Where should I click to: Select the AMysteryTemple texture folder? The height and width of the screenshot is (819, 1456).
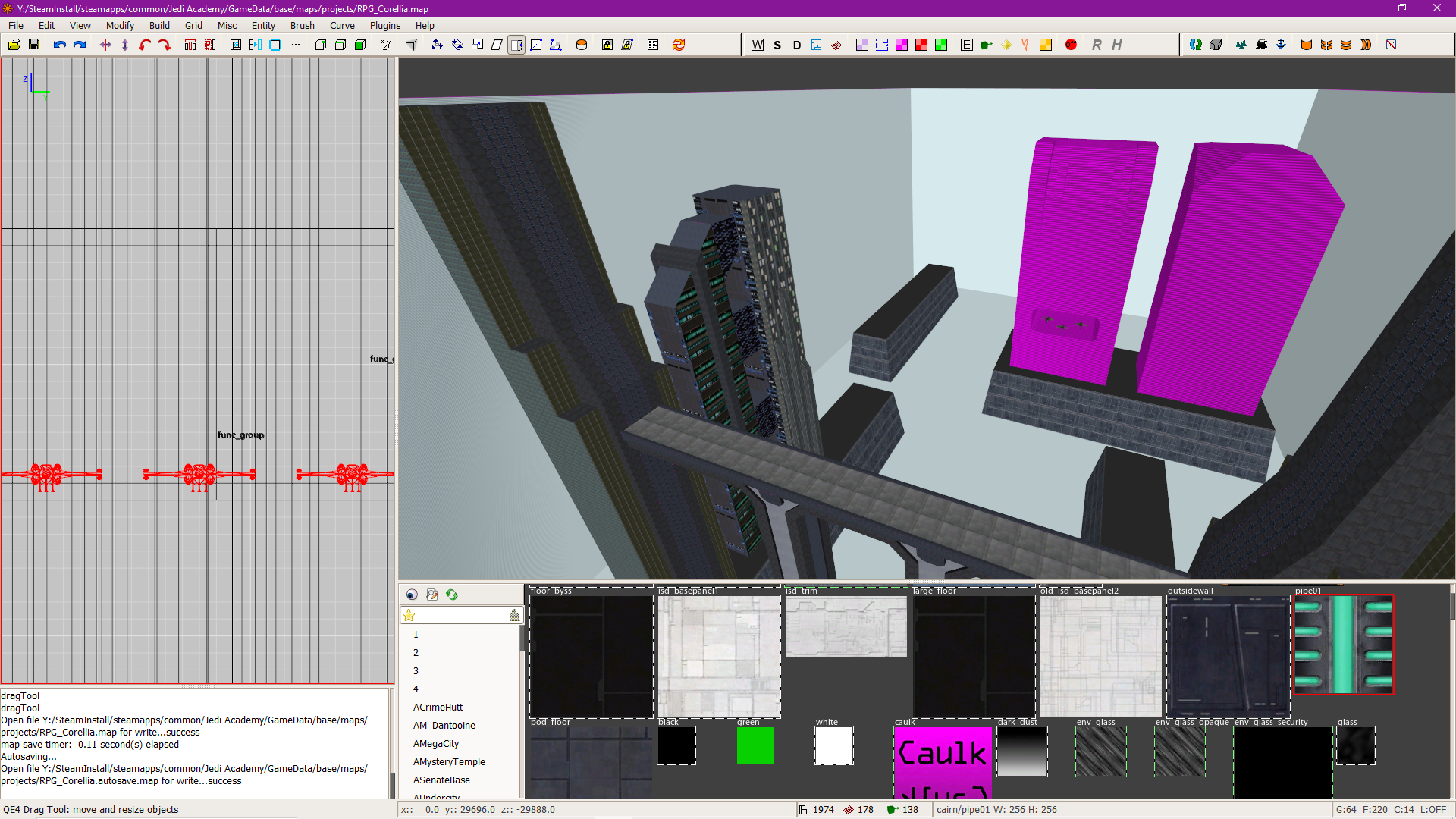point(449,761)
